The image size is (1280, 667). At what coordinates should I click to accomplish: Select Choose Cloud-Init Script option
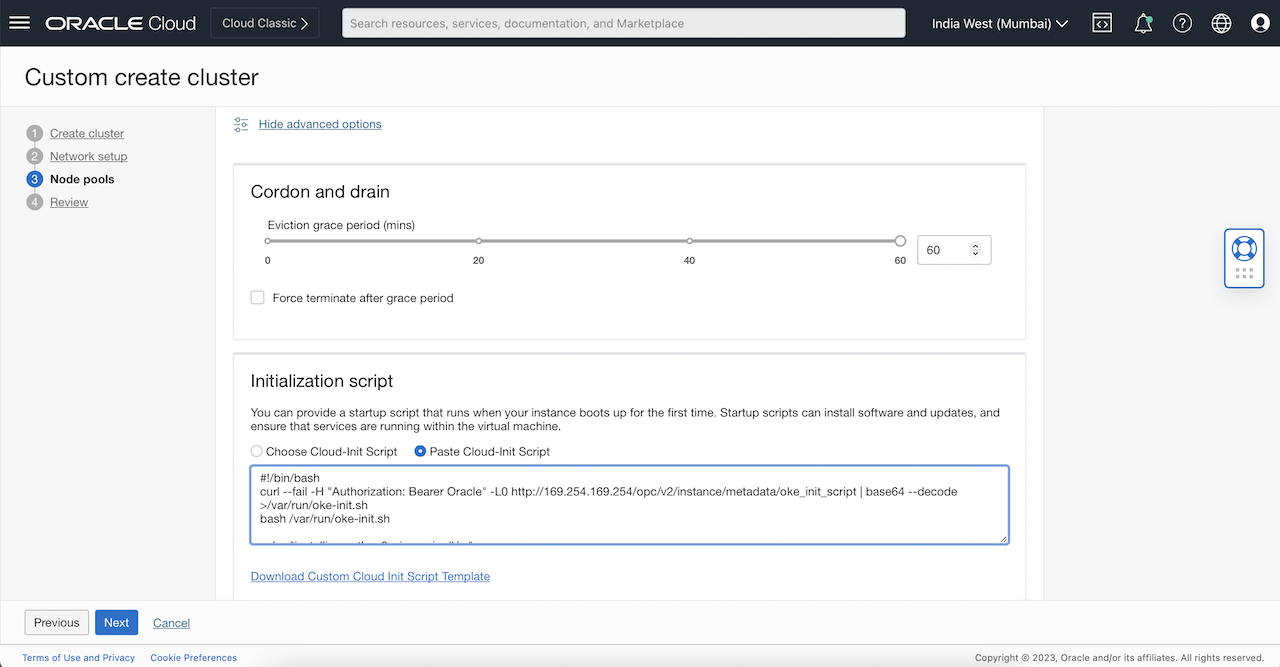(257, 452)
